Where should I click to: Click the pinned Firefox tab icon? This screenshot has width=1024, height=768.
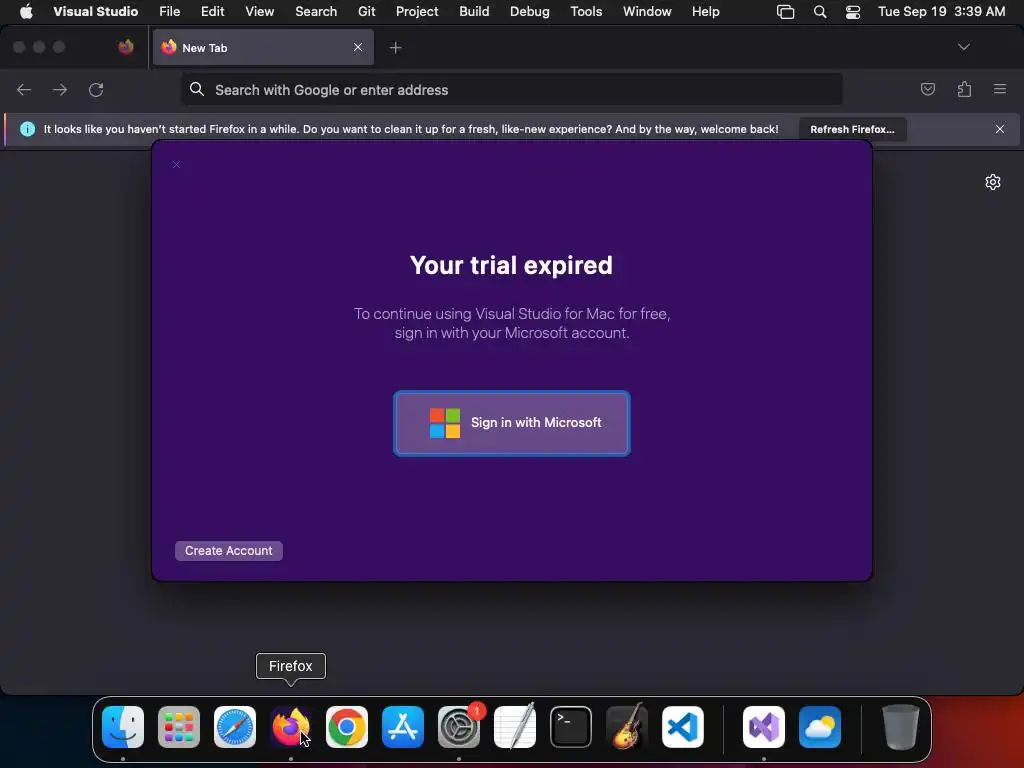pyautogui.click(x=126, y=47)
